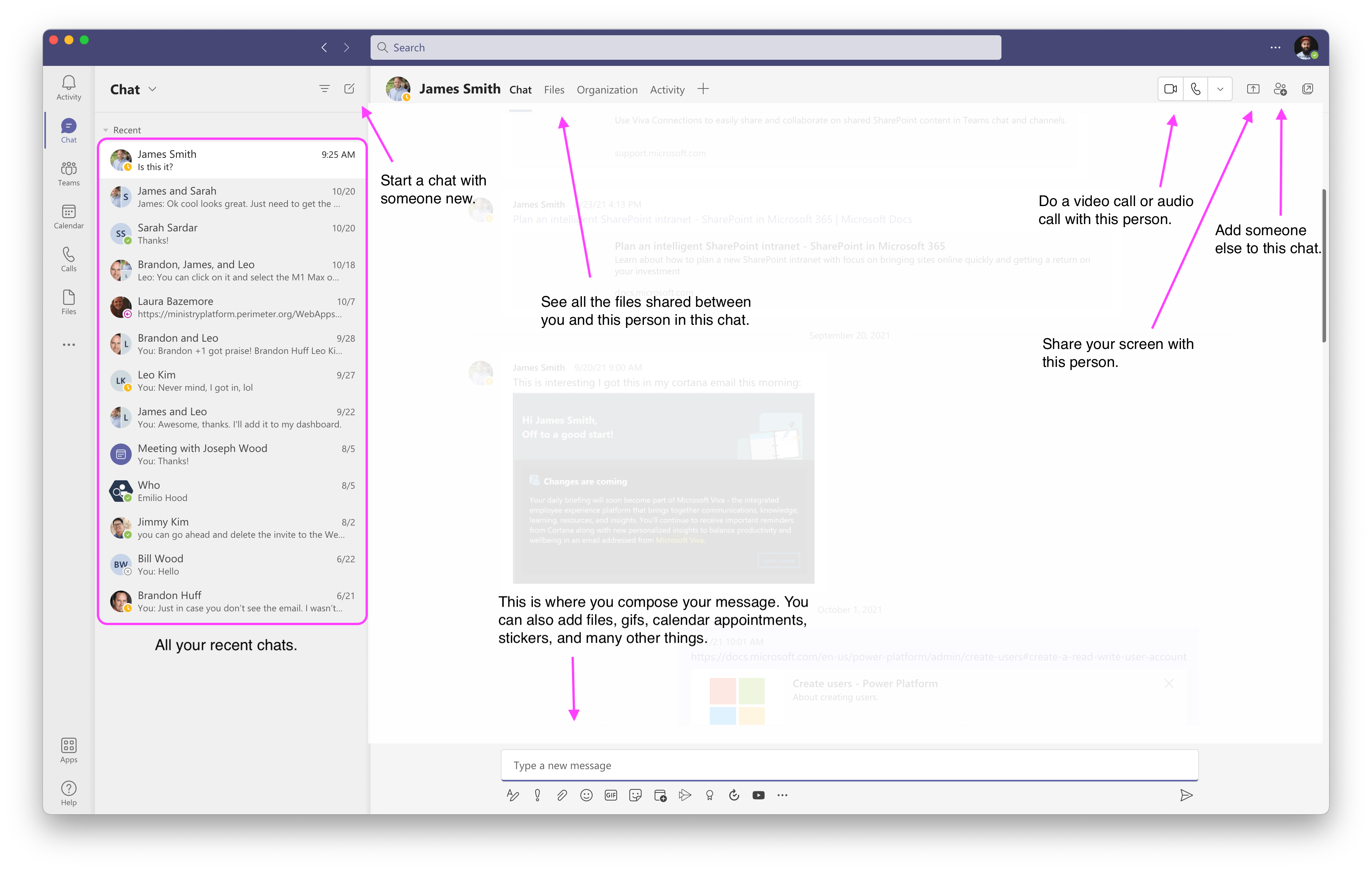
Task: Click the add participant icon
Action: [1281, 89]
